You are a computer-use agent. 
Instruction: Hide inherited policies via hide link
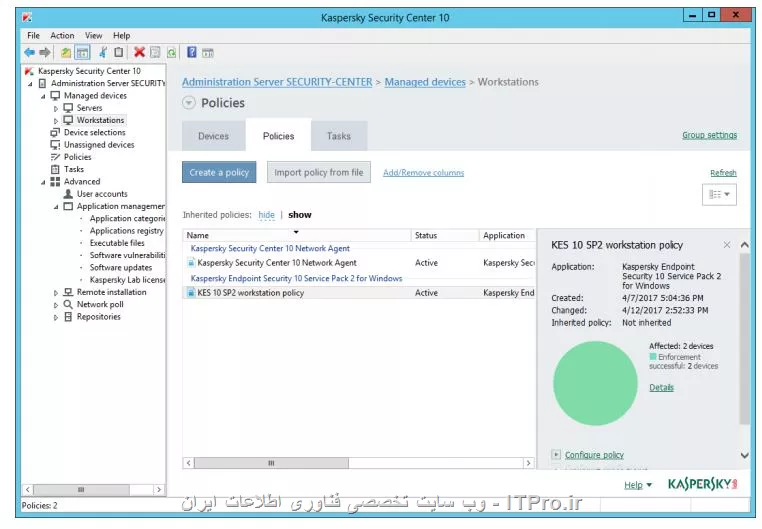[x=266, y=215]
